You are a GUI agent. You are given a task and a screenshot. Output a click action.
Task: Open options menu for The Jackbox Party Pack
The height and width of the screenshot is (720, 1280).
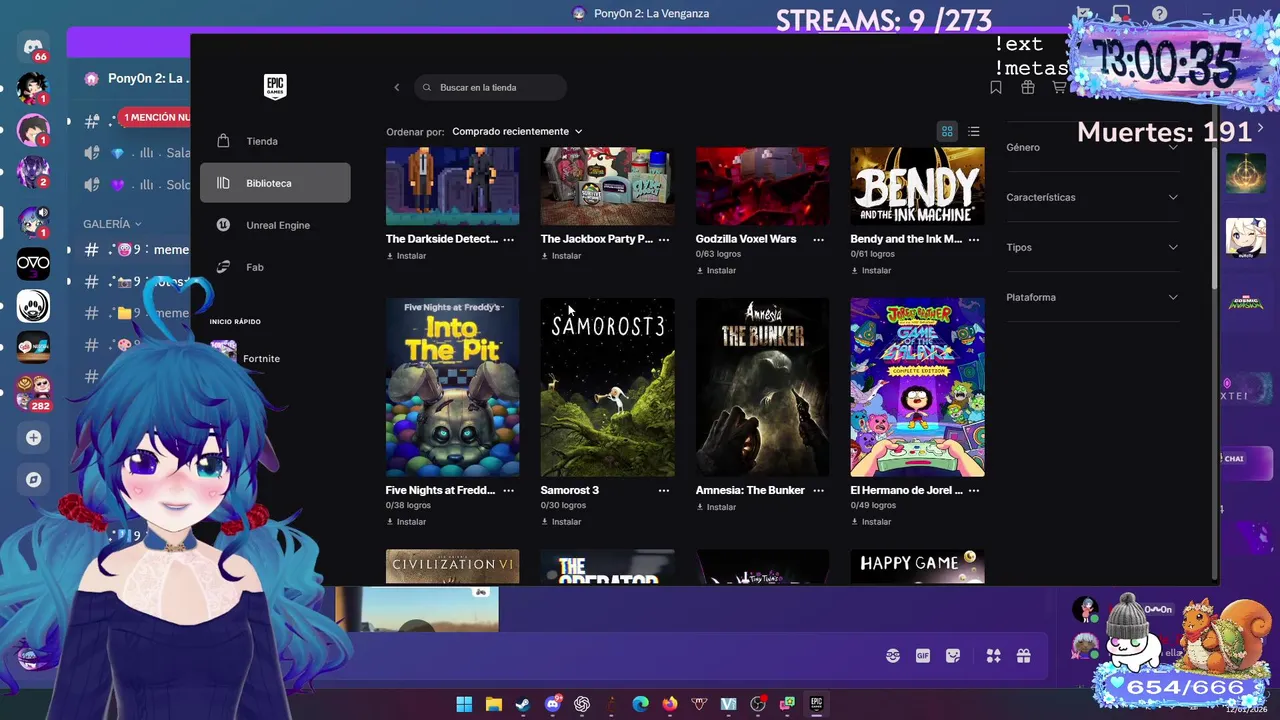(664, 239)
